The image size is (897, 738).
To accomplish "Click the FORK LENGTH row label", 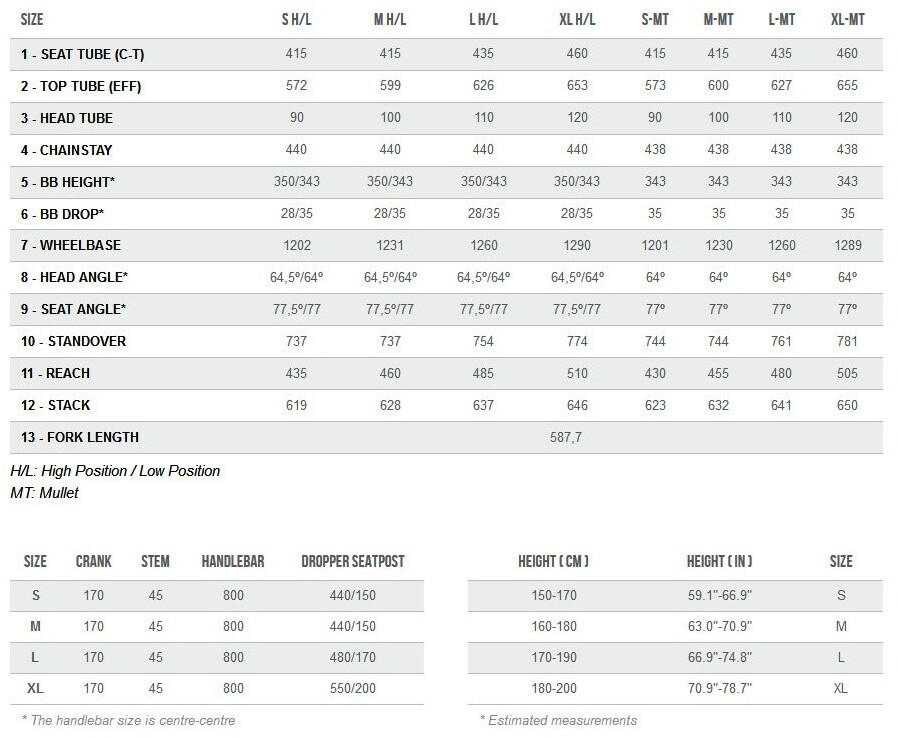I will 79,437.
